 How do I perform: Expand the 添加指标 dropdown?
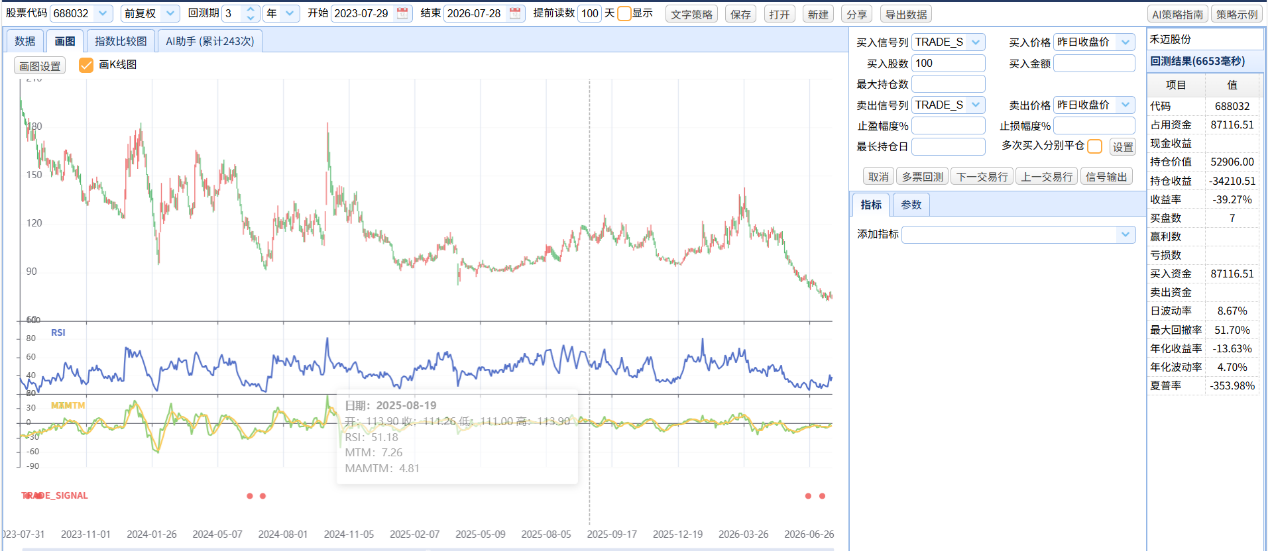[x=1019, y=234]
